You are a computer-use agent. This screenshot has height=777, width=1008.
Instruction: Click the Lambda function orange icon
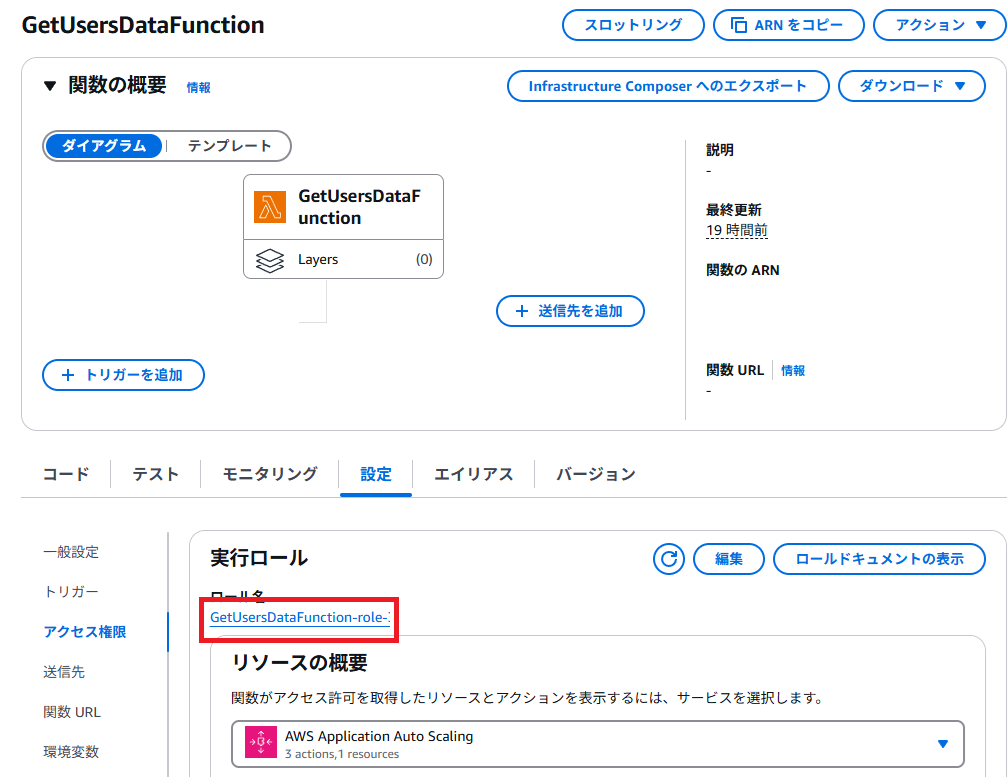pyautogui.click(x=270, y=207)
